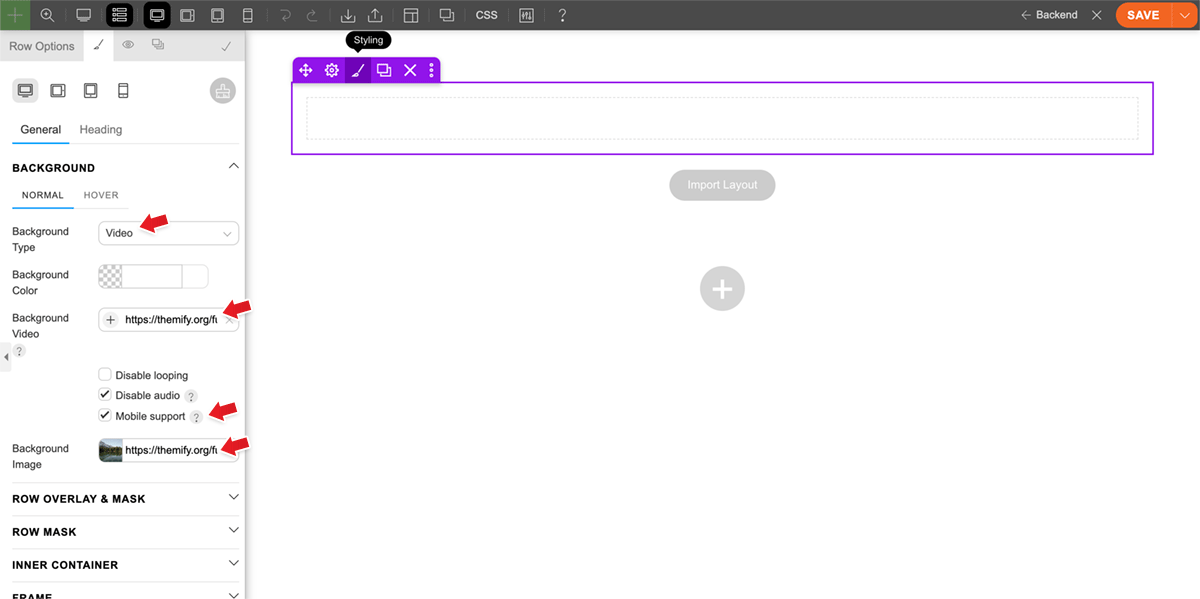1200x599 pixels.
Task: Delete the row with the X icon
Action: [x=409, y=70]
